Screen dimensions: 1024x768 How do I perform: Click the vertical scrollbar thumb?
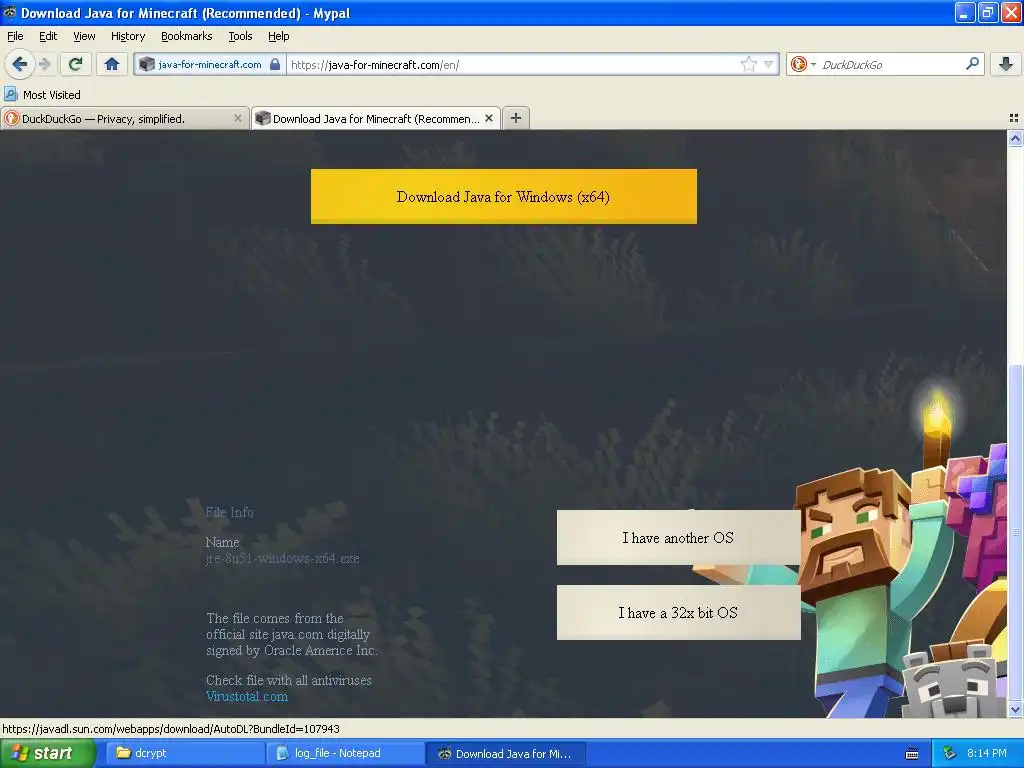coord(1015,532)
